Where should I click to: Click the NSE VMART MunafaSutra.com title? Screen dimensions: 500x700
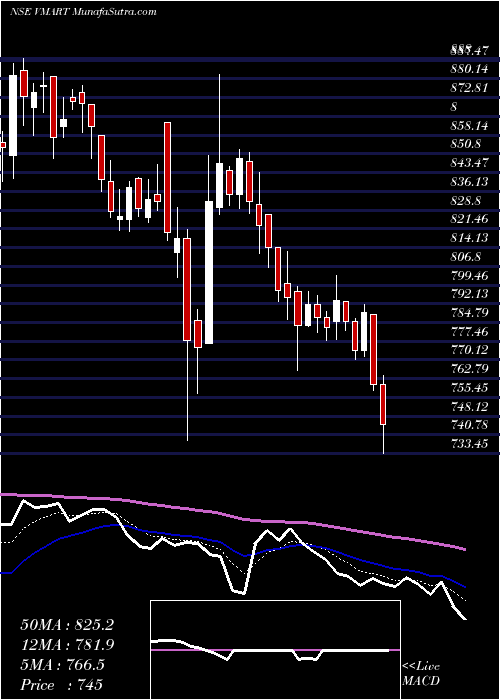83,12
